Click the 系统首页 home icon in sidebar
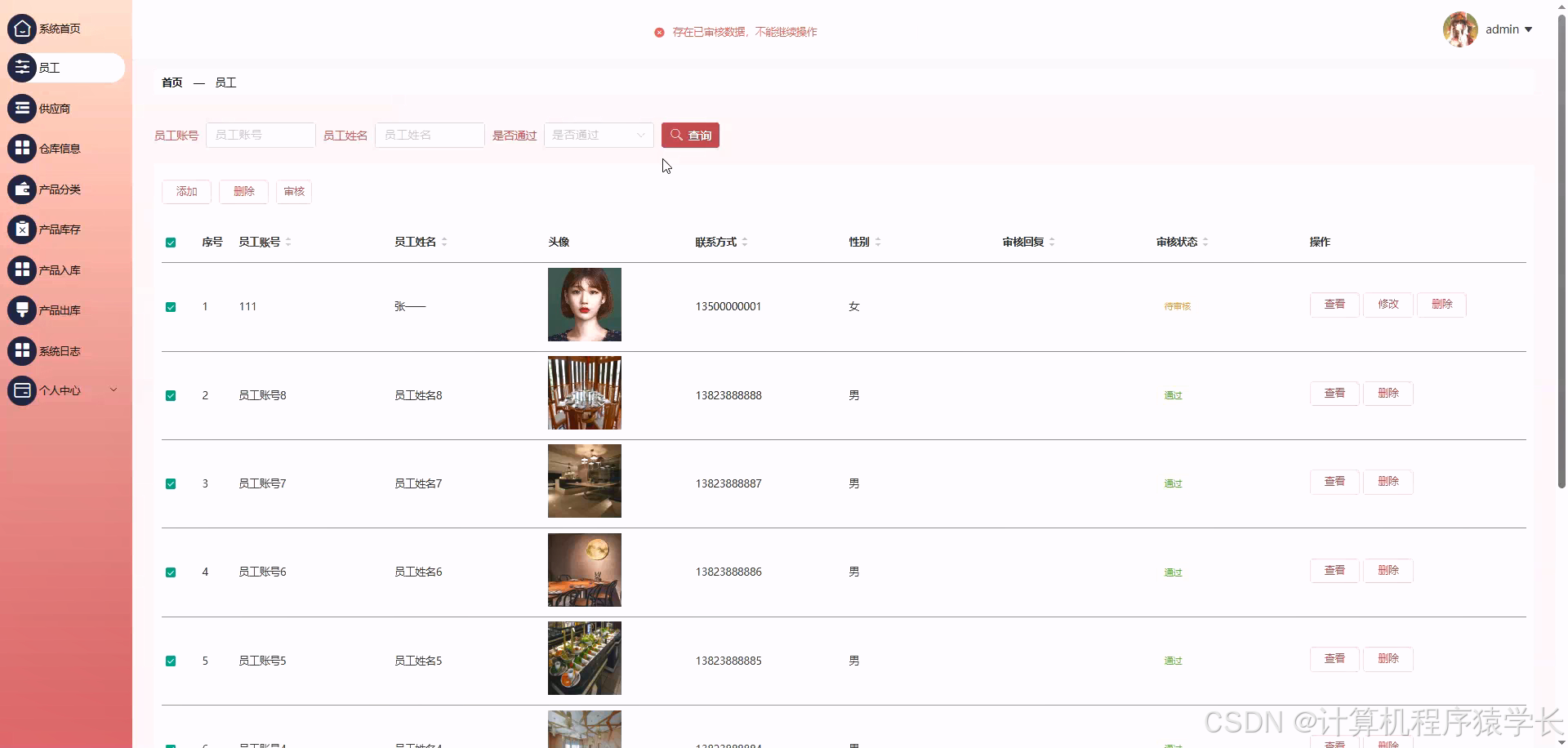The width and height of the screenshot is (1568, 748). [22, 29]
